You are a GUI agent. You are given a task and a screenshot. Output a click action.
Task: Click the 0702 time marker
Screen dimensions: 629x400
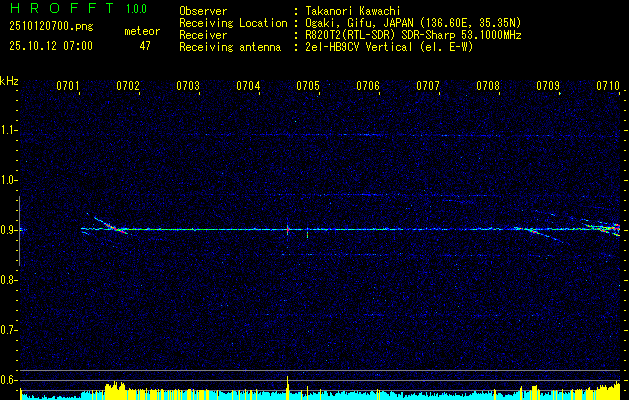[128, 85]
